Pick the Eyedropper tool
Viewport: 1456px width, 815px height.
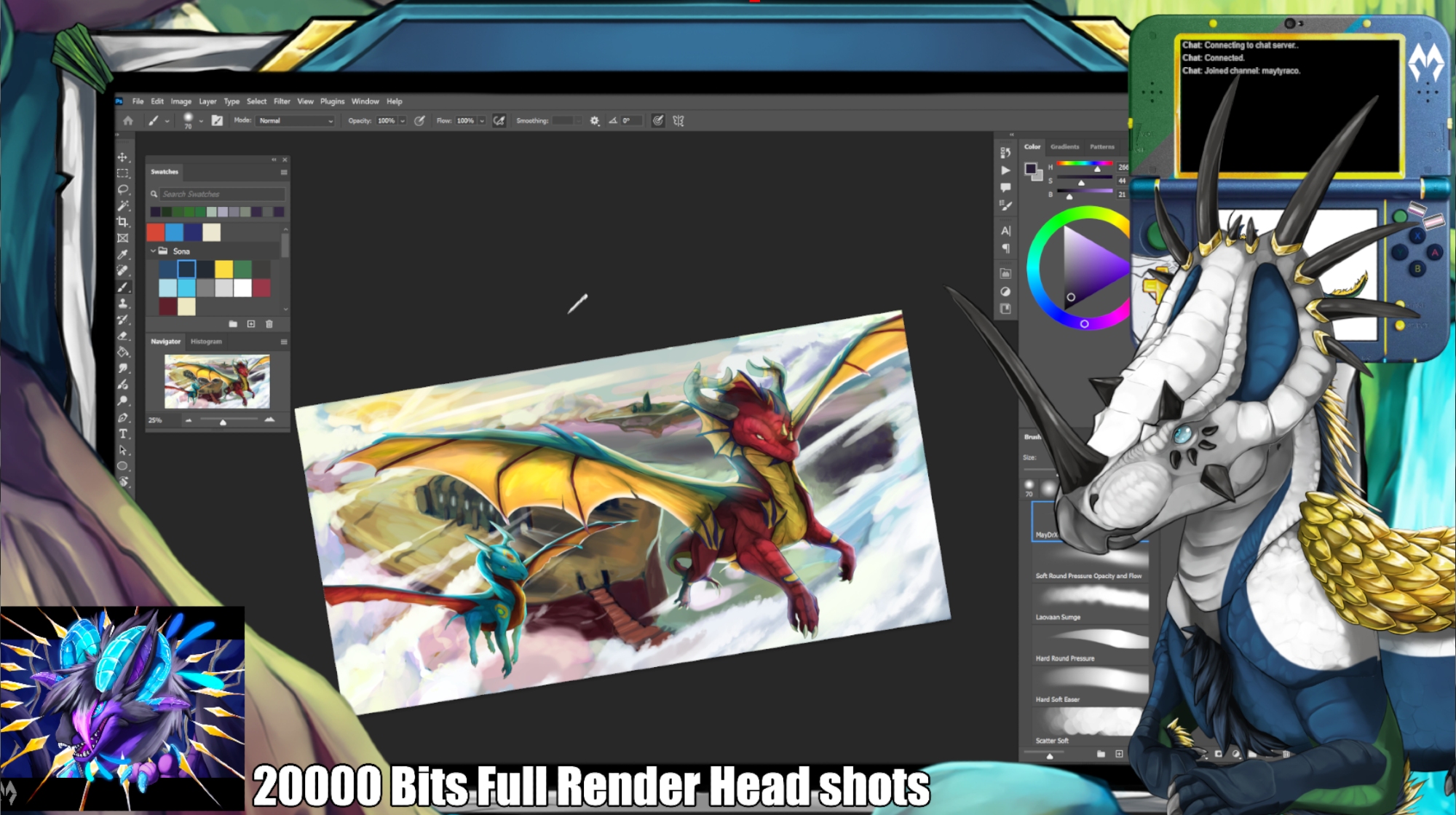pyautogui.click(x=122, y=254)
